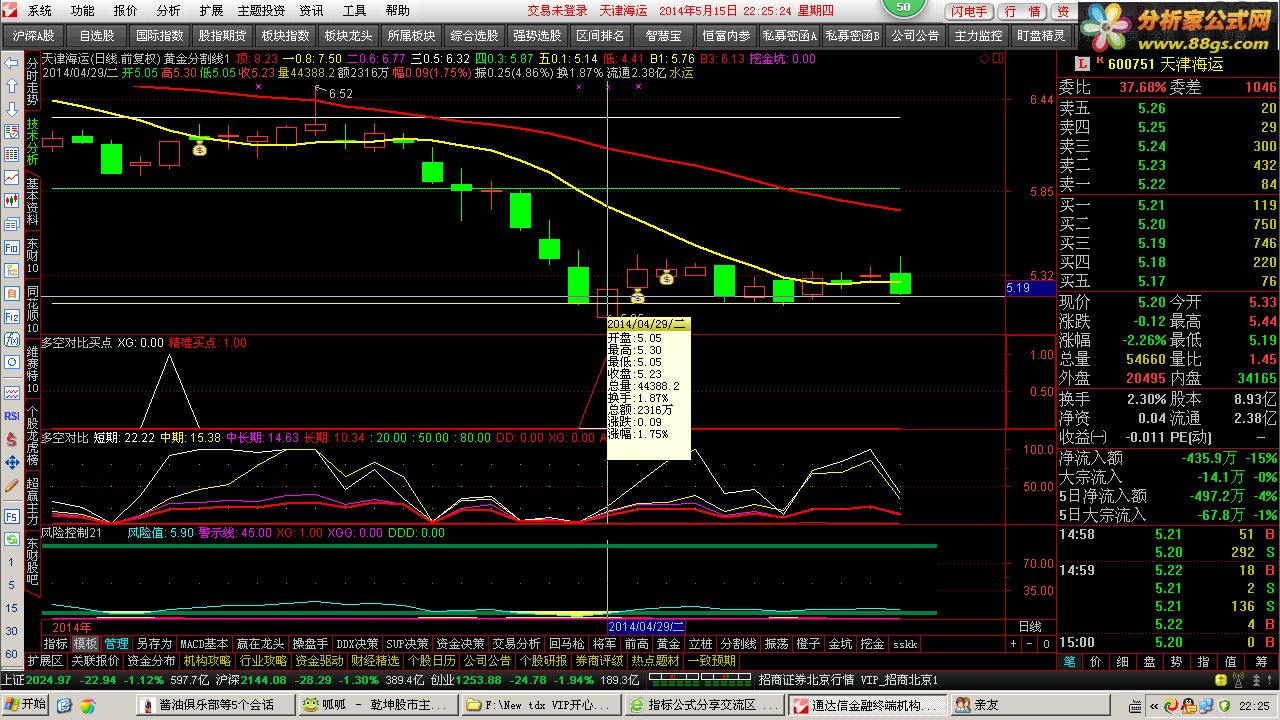Select the 管理 tab at bottom
The width and height of the screenshot is (1280, 720).
(x=116, y=644)
